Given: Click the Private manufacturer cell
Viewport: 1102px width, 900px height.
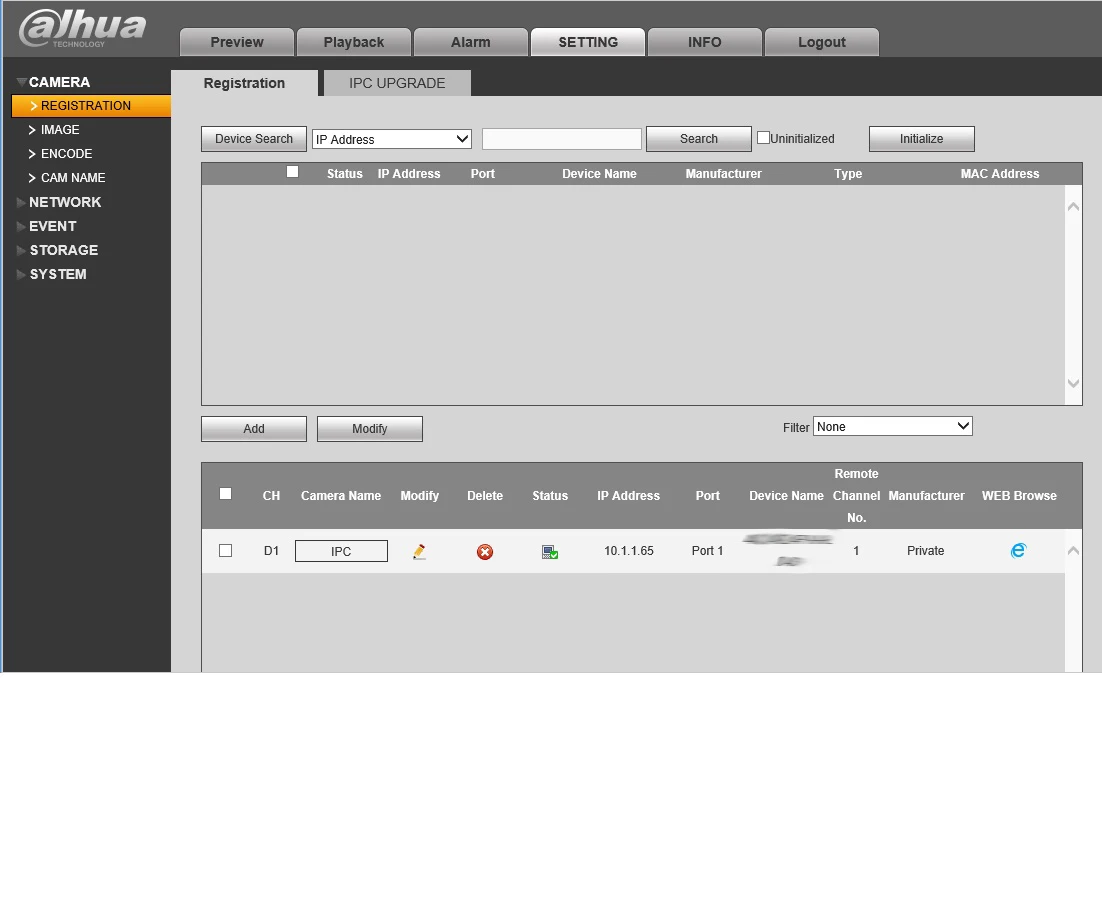Looking at the screenshot, I should coord(925,551).
